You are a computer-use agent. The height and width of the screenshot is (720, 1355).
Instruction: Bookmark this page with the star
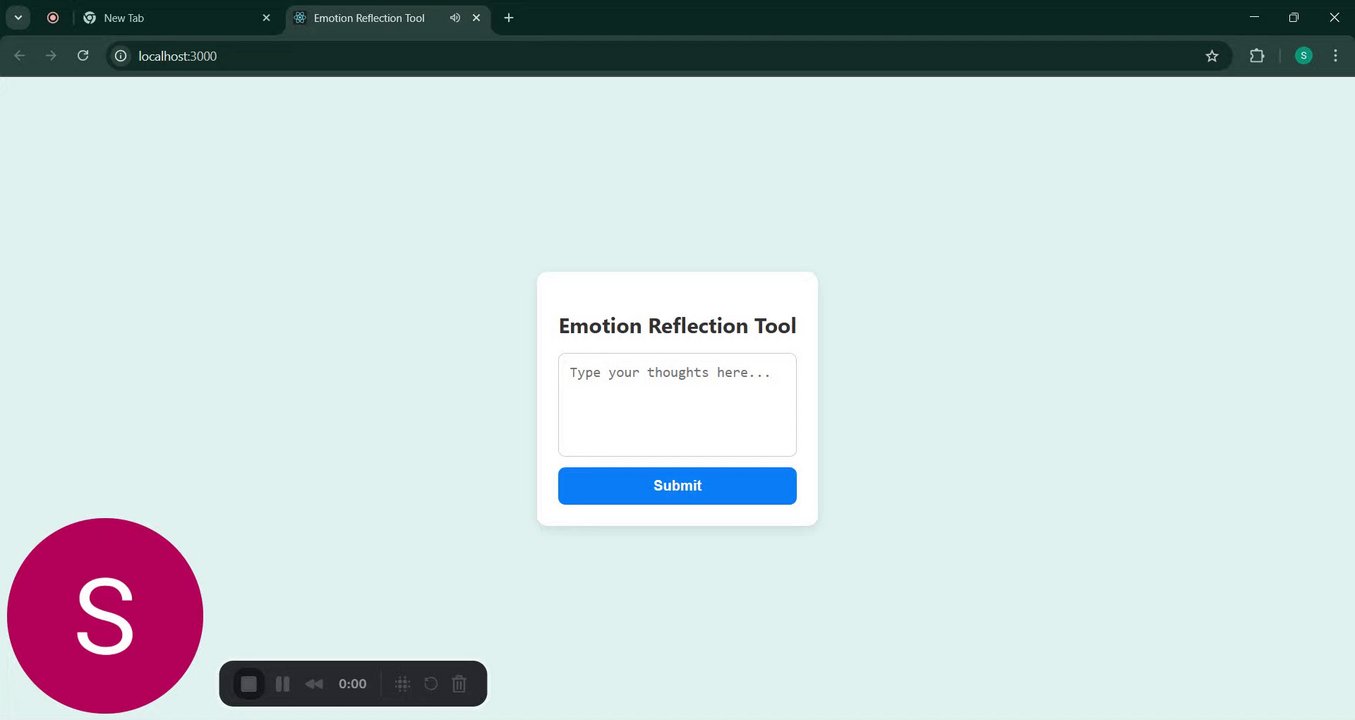(x=1212, y=56)
